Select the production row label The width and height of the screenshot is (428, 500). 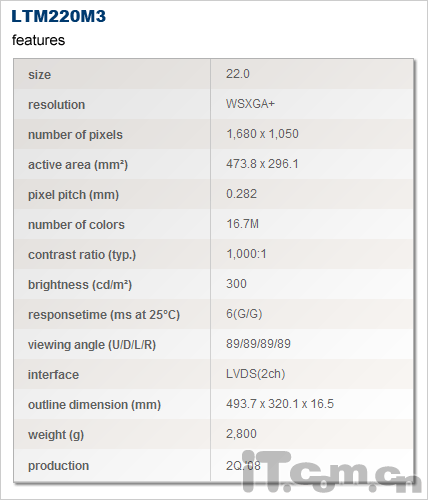tap(58, 466)
